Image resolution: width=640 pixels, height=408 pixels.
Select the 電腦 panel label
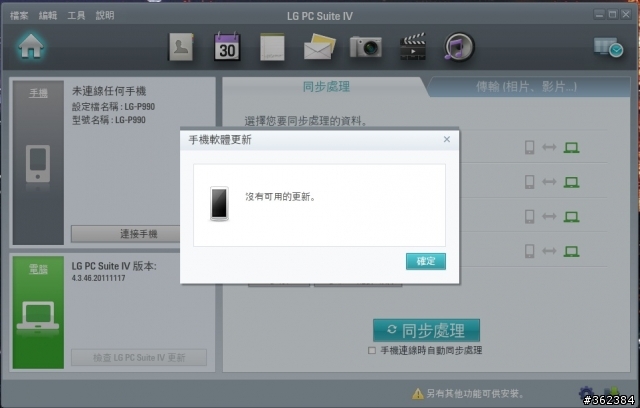38,269
